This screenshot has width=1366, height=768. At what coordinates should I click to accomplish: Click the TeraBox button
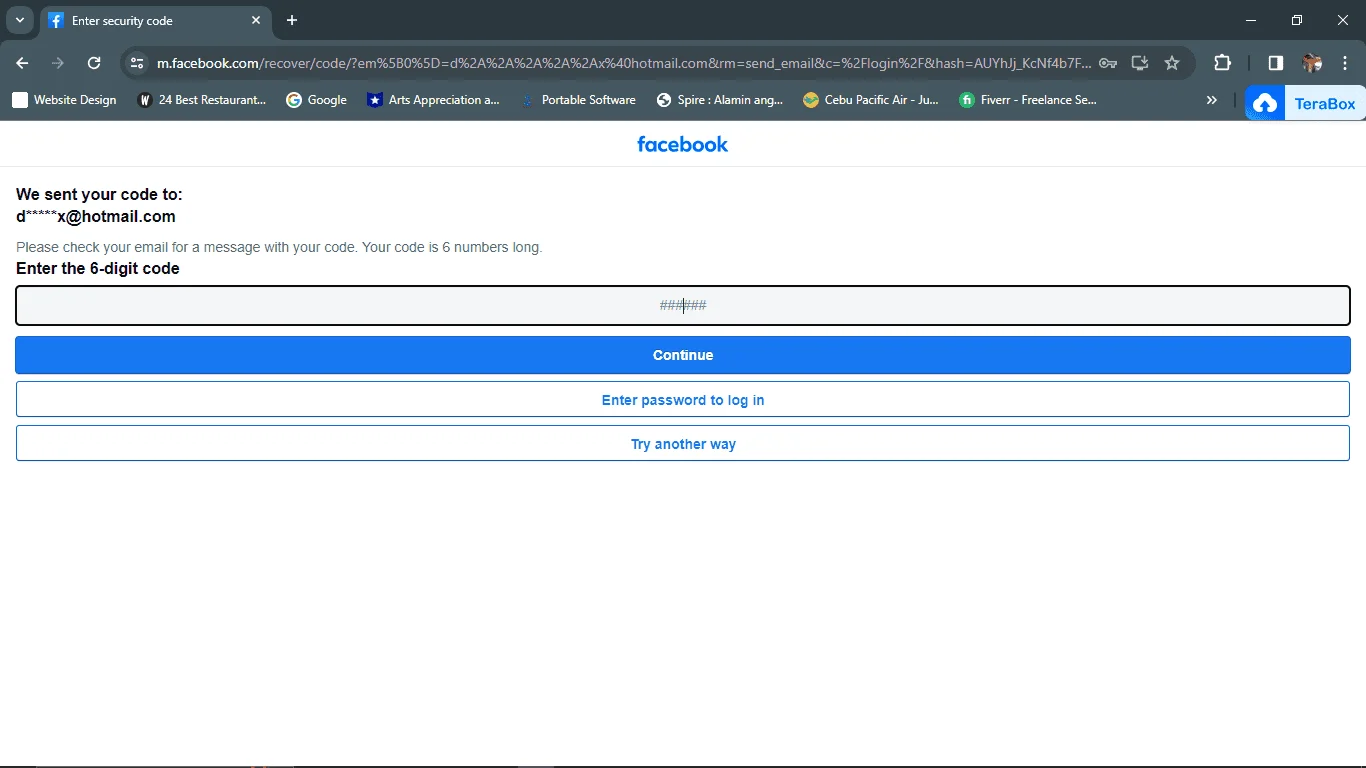point(1305,103)
